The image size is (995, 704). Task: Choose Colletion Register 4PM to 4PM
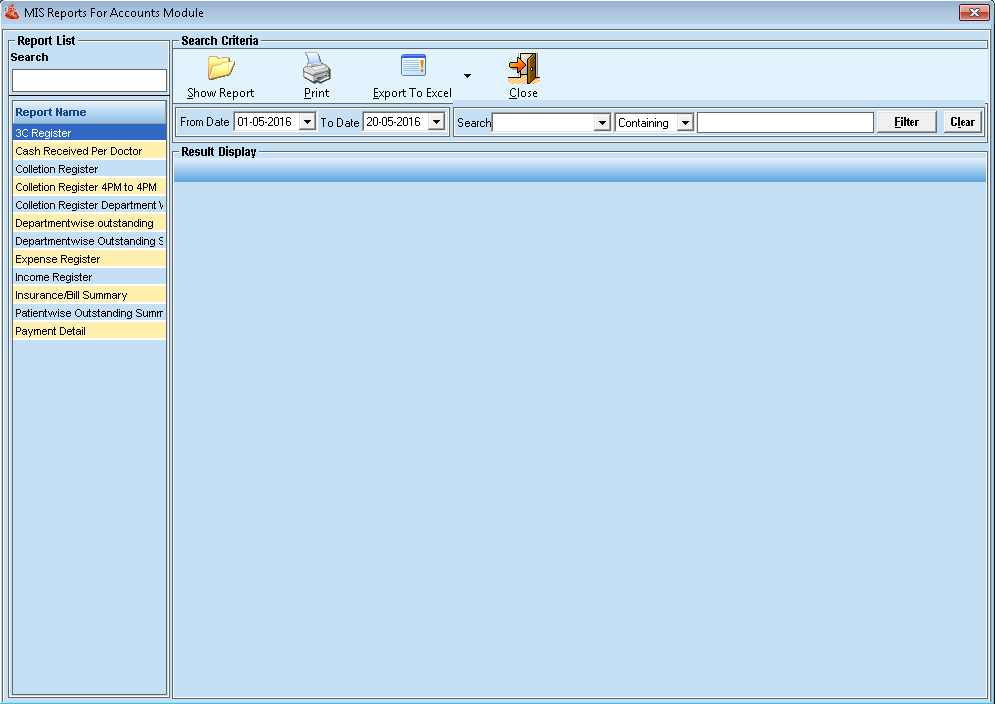[x=88, y=187]
